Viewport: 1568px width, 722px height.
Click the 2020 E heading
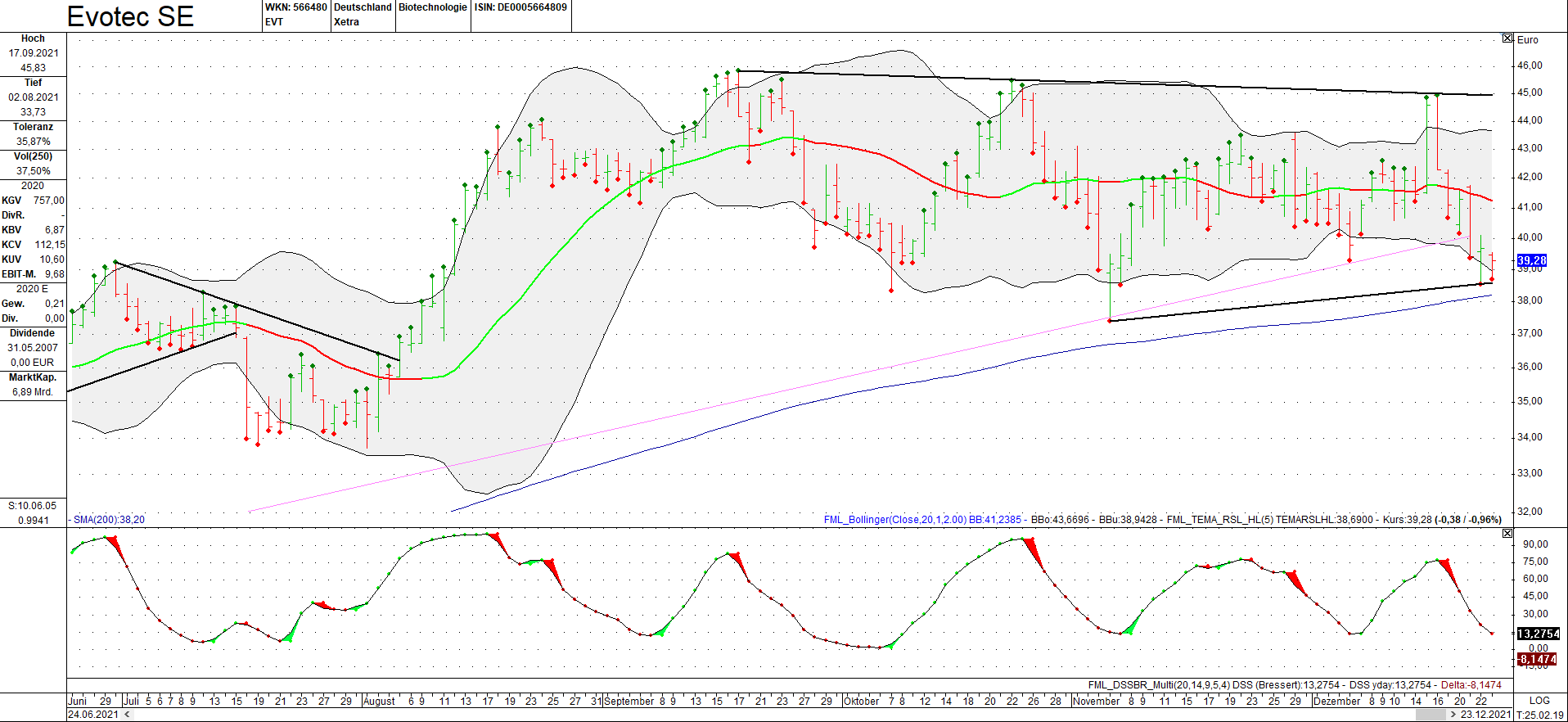33,289
